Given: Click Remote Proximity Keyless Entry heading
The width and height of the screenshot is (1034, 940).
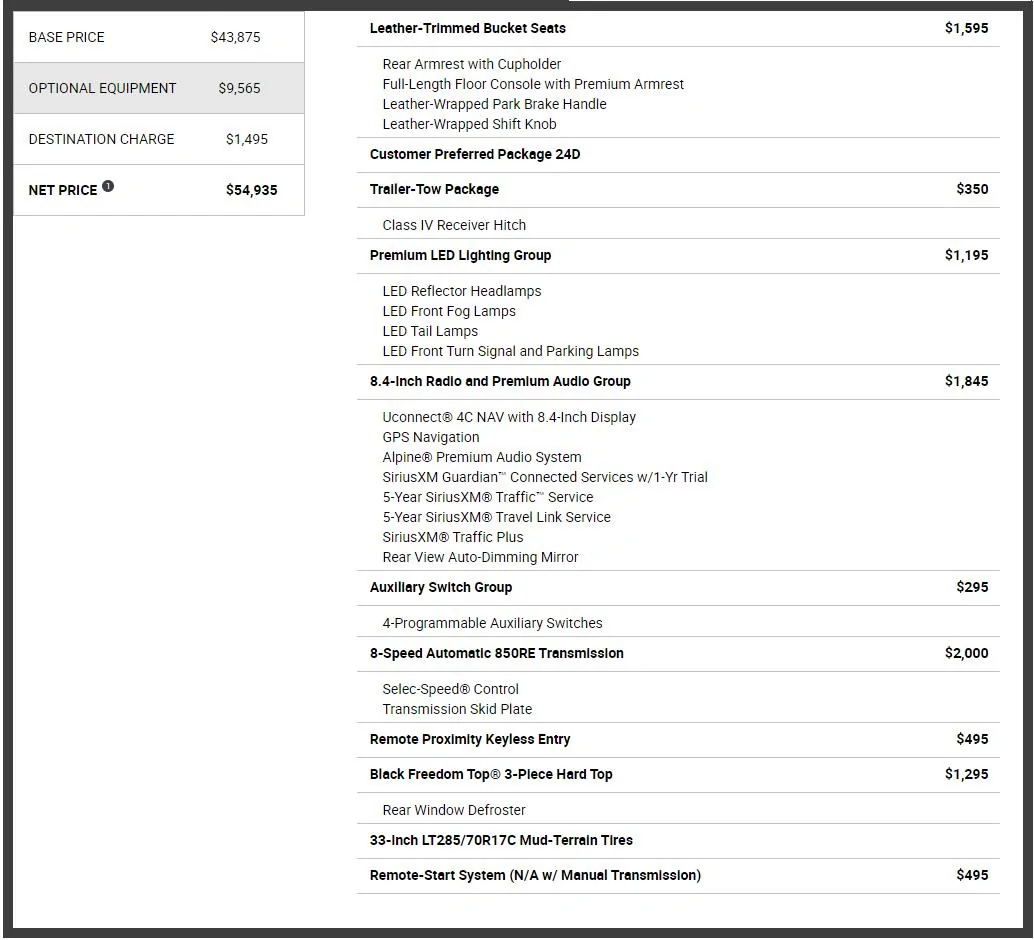Looking at the screenshot, I should pyautogui.click(x=470, y=739).
